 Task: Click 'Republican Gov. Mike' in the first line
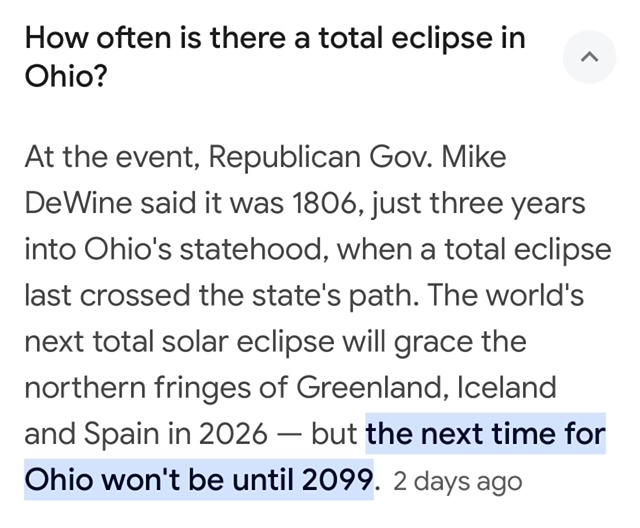pos(358,158)
